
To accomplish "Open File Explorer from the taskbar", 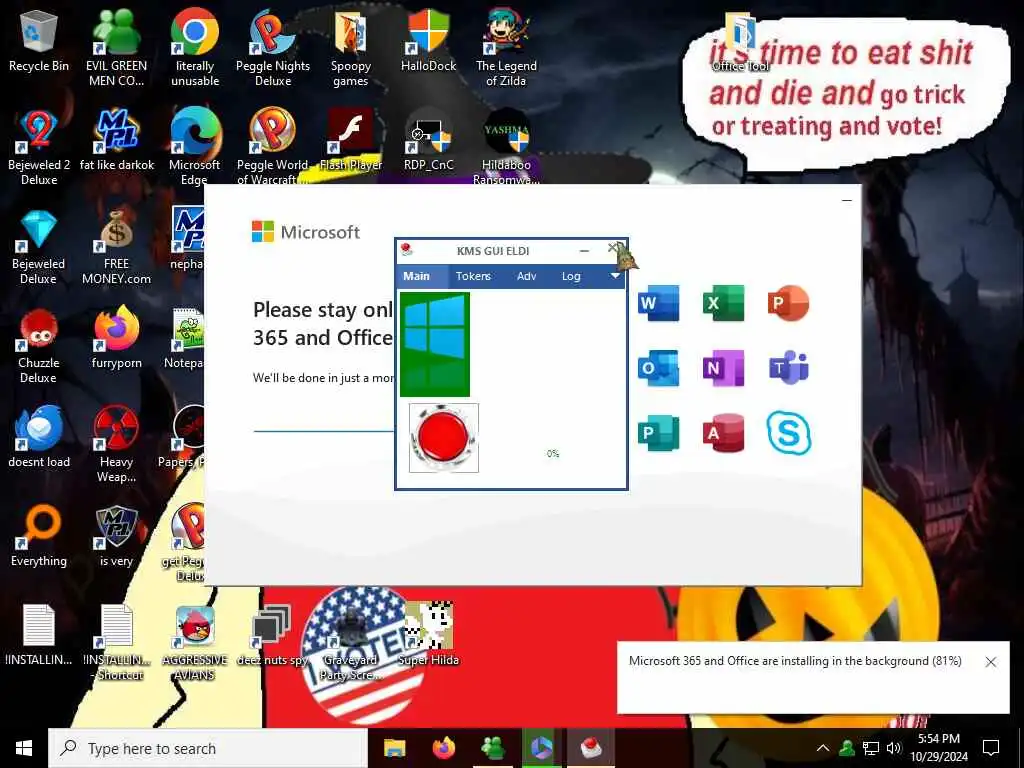I will 394,748.
